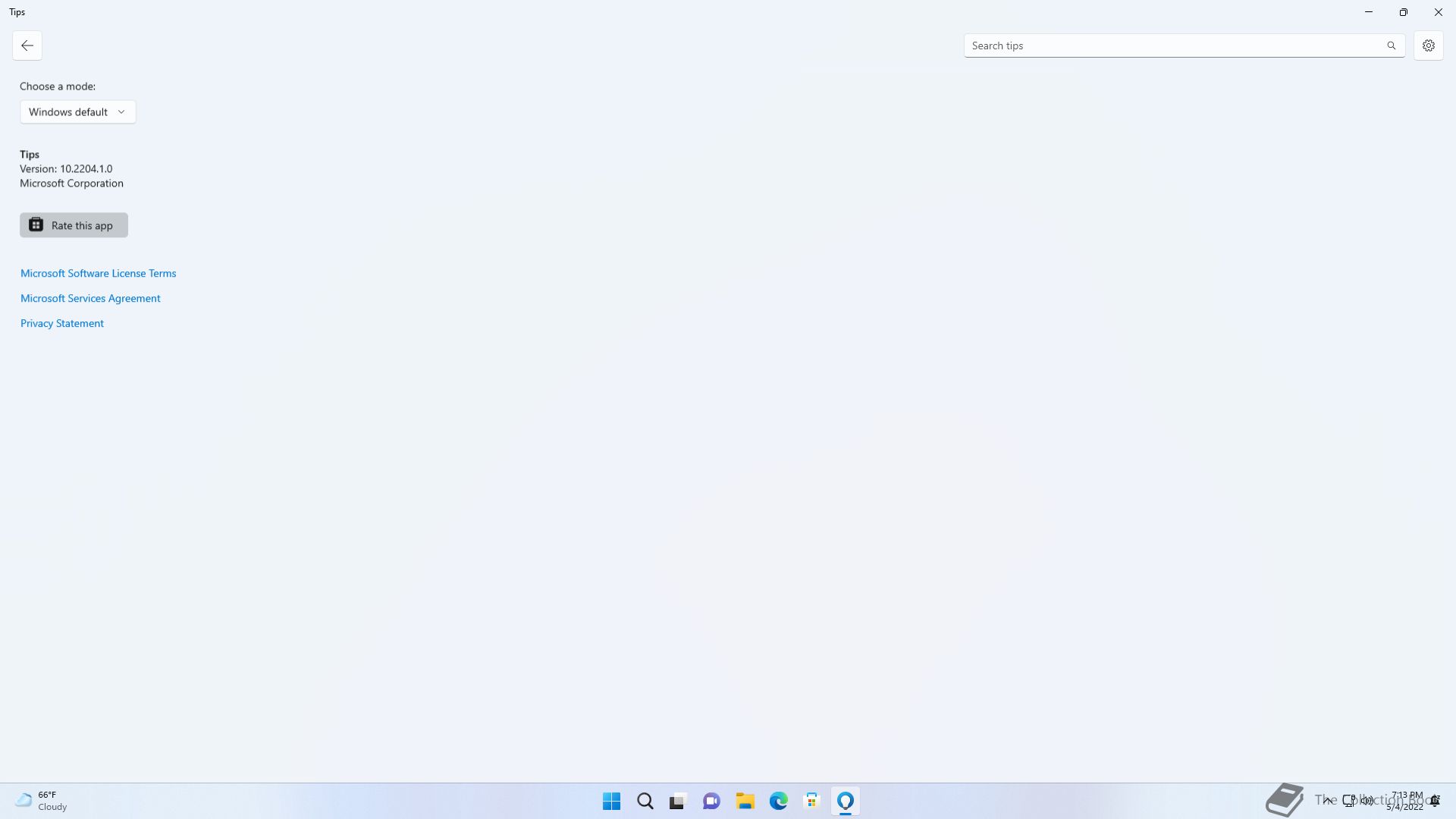Open Microsoft Store from the taskbar
The width and height of the screenshot is (1456, 819).
(x=811, y=801)
